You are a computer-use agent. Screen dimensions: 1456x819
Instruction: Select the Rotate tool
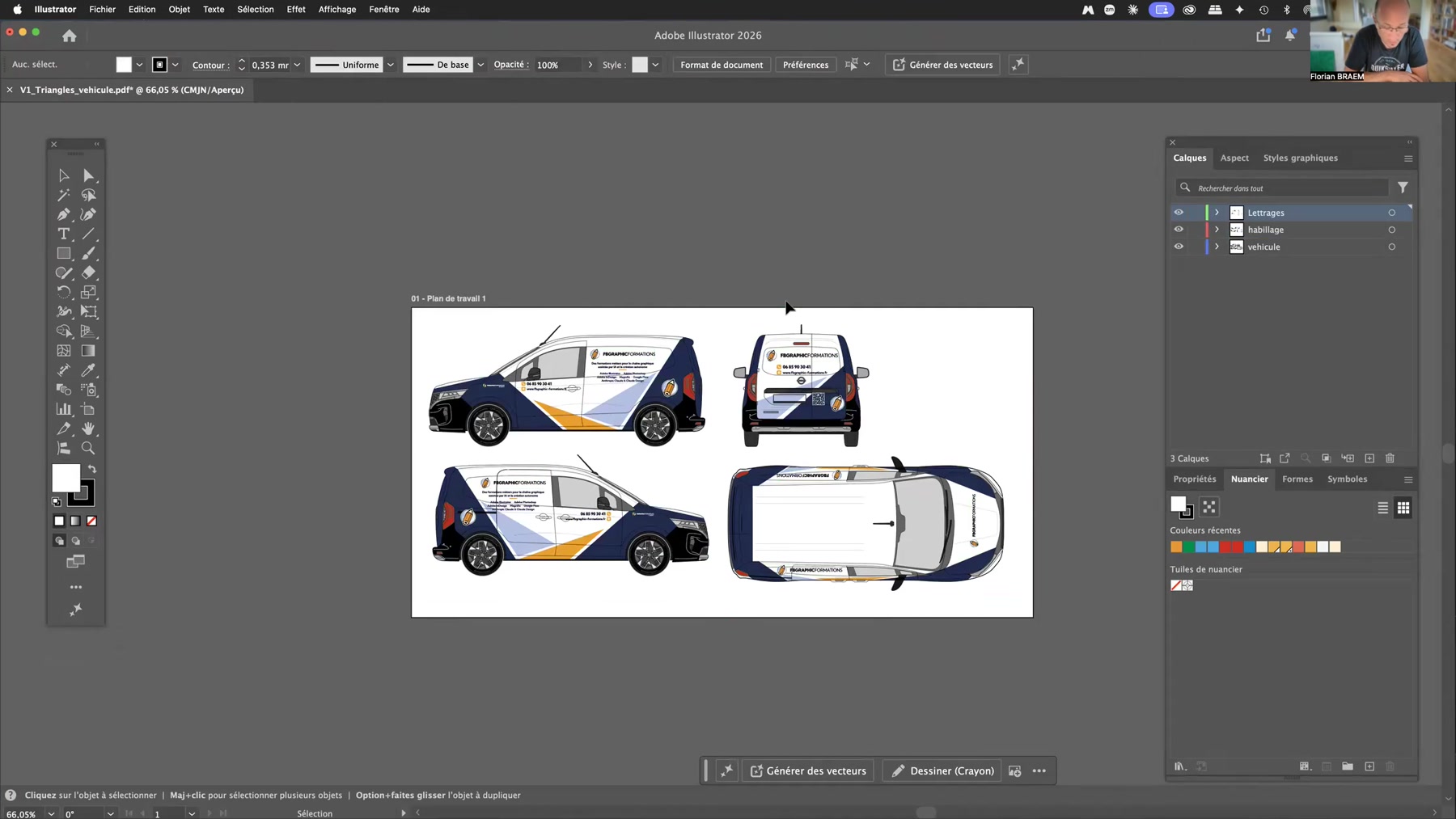pyautogui.click(x=63, y=292)
